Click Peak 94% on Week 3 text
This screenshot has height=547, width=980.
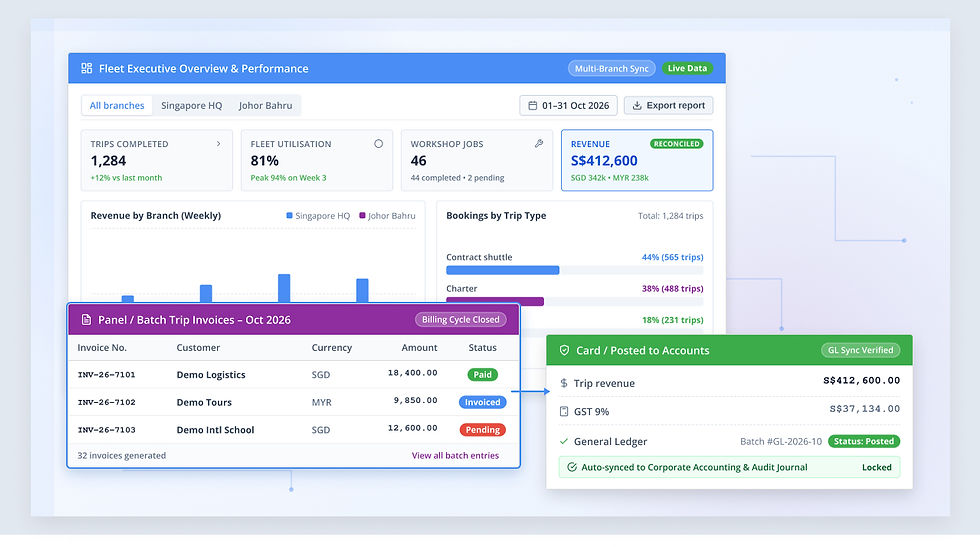[x=288, y=178]
